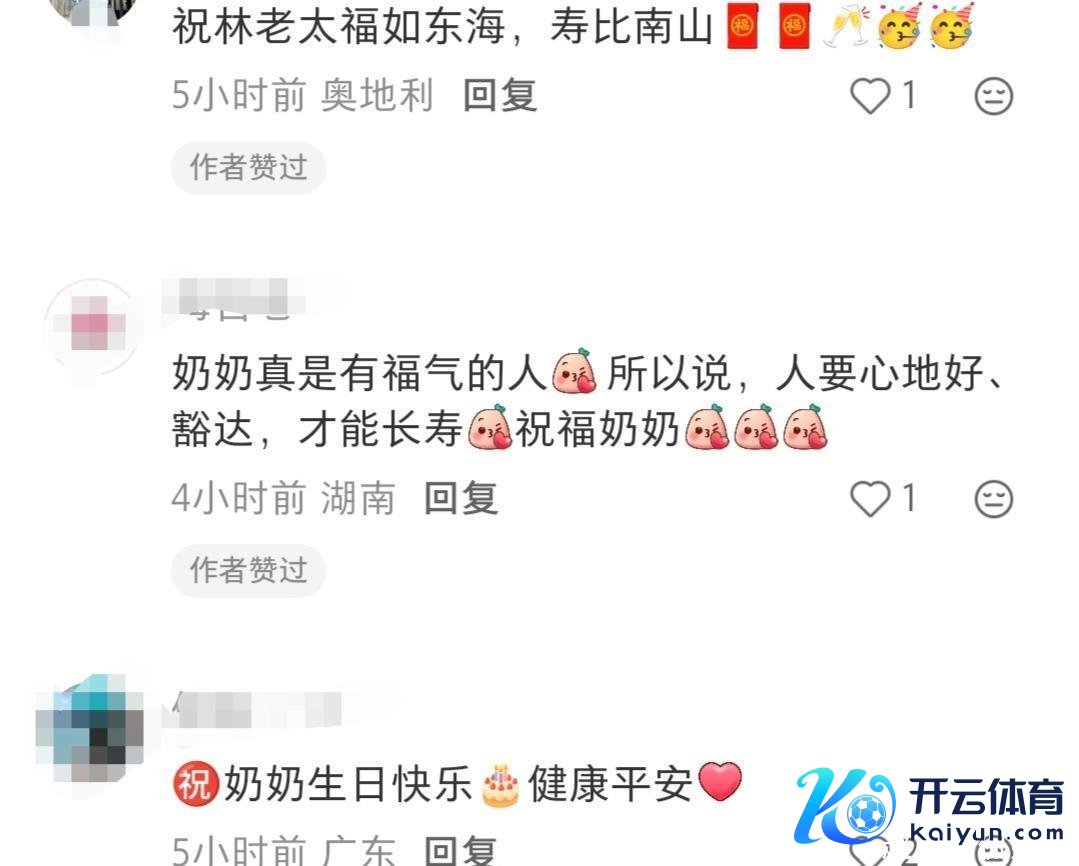This screenshot has width=1079, height=866.
Task: Tap 作者赞过 tag under the 湖南 comment
Action: (248, 570)
